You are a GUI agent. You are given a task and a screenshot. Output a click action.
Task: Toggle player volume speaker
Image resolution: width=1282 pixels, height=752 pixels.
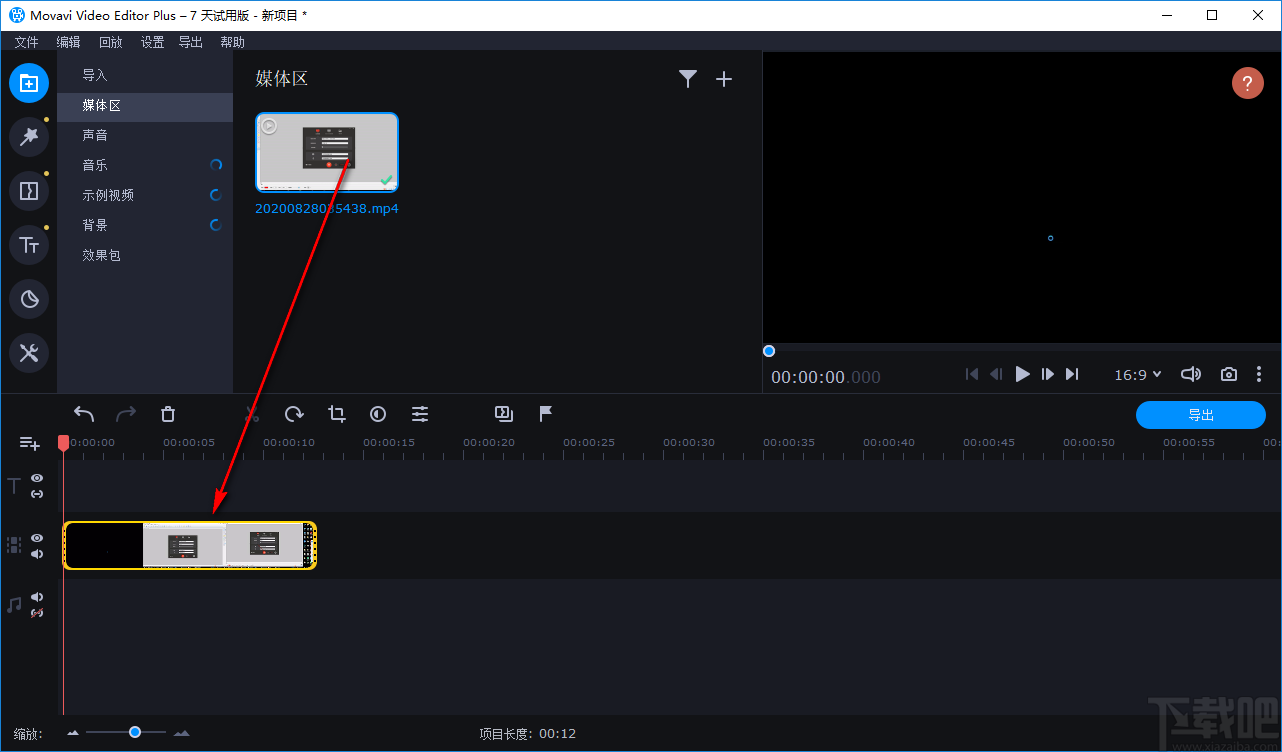coord(1190,374)
